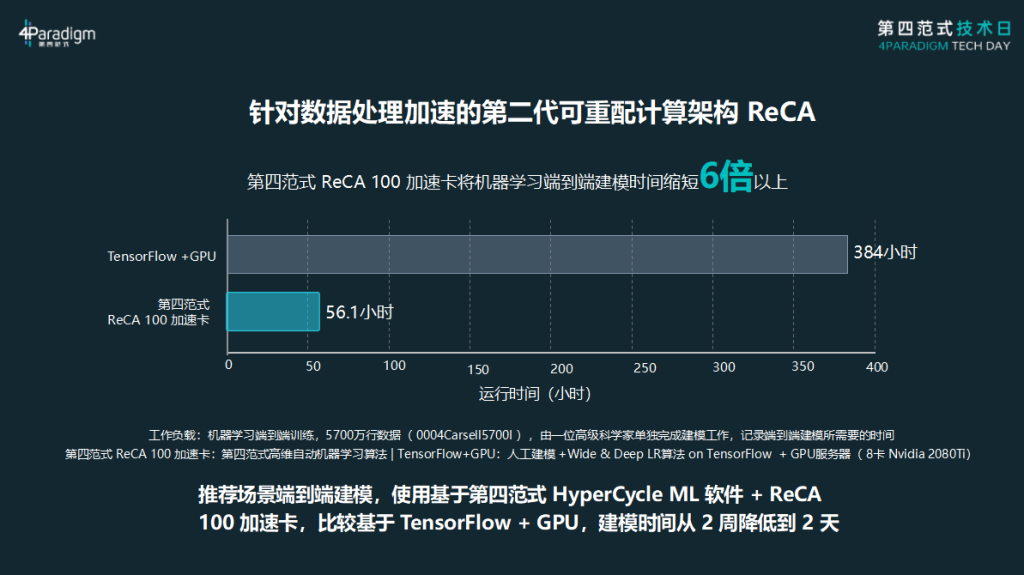Click the x-axis tick '0'
Screen dimensions: 1024x575
click(x=229, y=365)
